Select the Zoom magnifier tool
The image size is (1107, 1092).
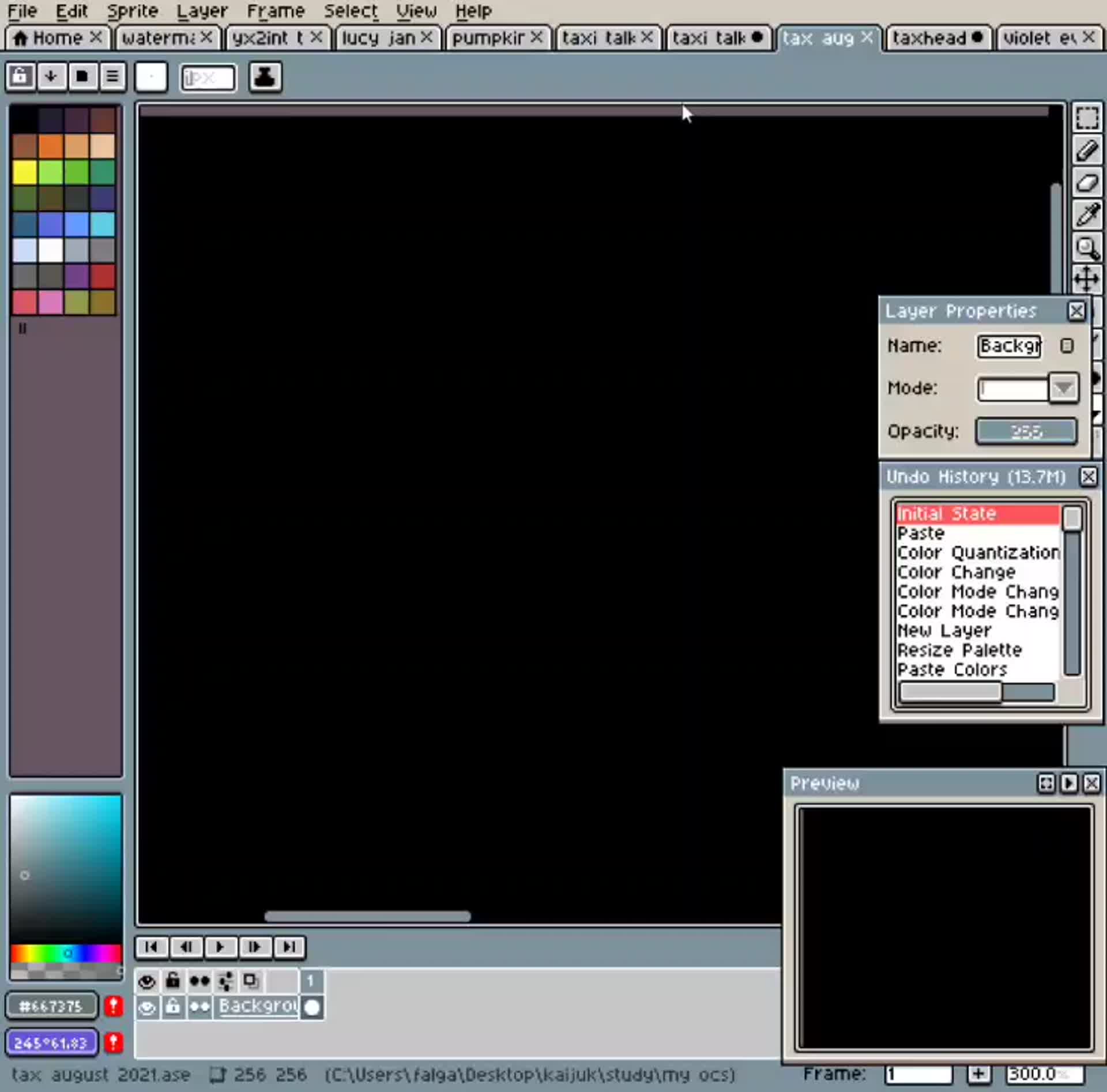click(1087, 248)
